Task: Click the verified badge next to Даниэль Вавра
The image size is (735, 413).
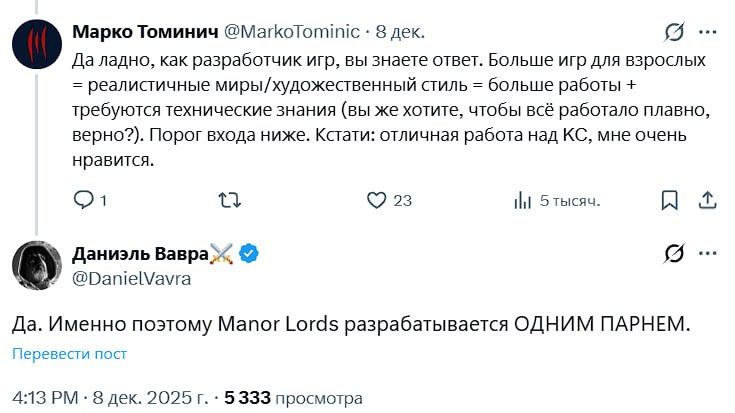Action: 249,254
